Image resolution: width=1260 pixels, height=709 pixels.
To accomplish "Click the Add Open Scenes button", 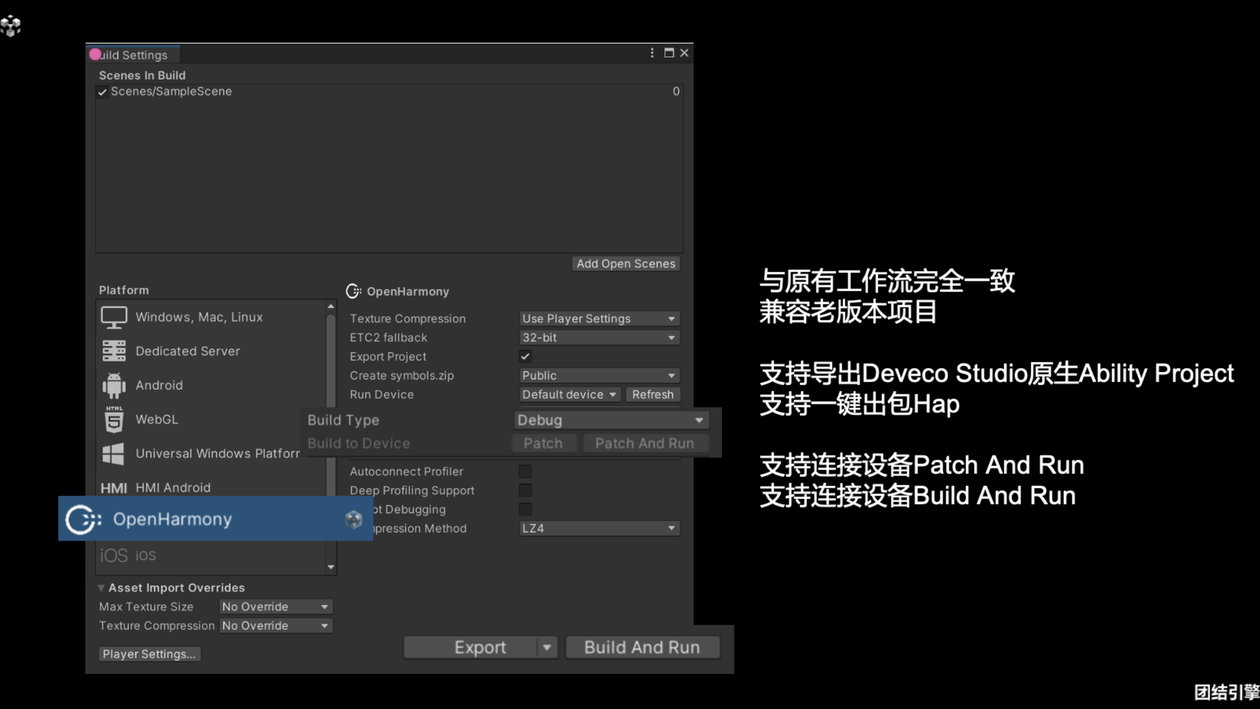I will 625,263.
